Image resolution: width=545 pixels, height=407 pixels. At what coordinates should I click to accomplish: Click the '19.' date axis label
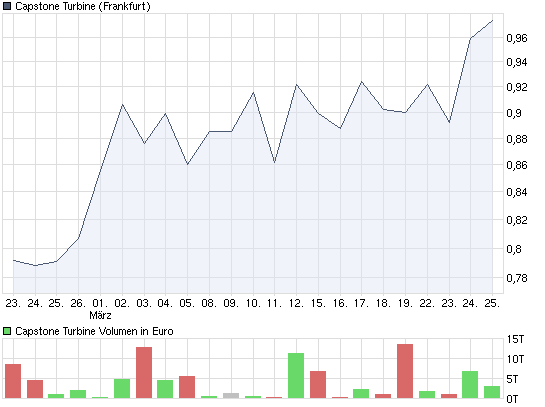(405, 303)
